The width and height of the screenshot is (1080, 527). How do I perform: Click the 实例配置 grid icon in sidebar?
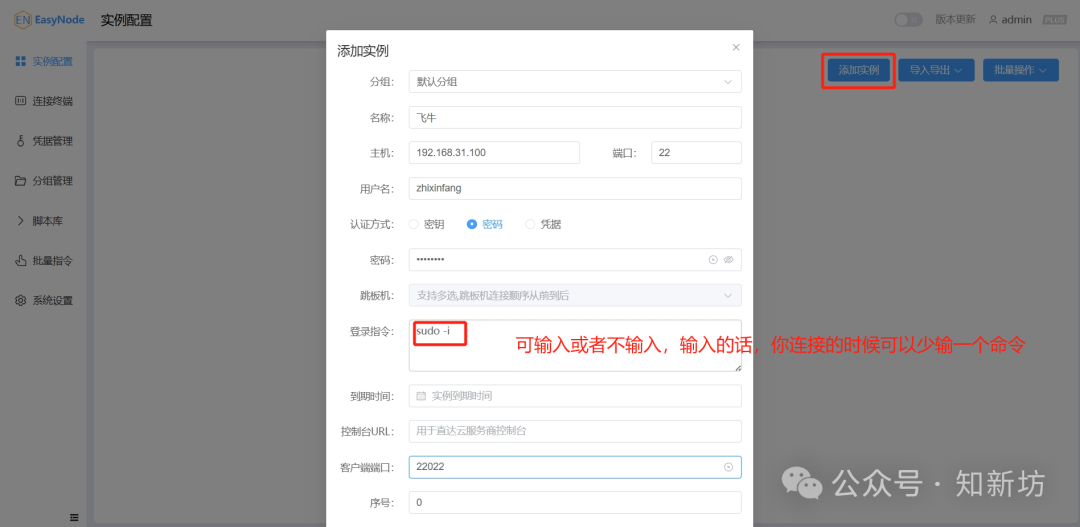click(x=21, y=61)
